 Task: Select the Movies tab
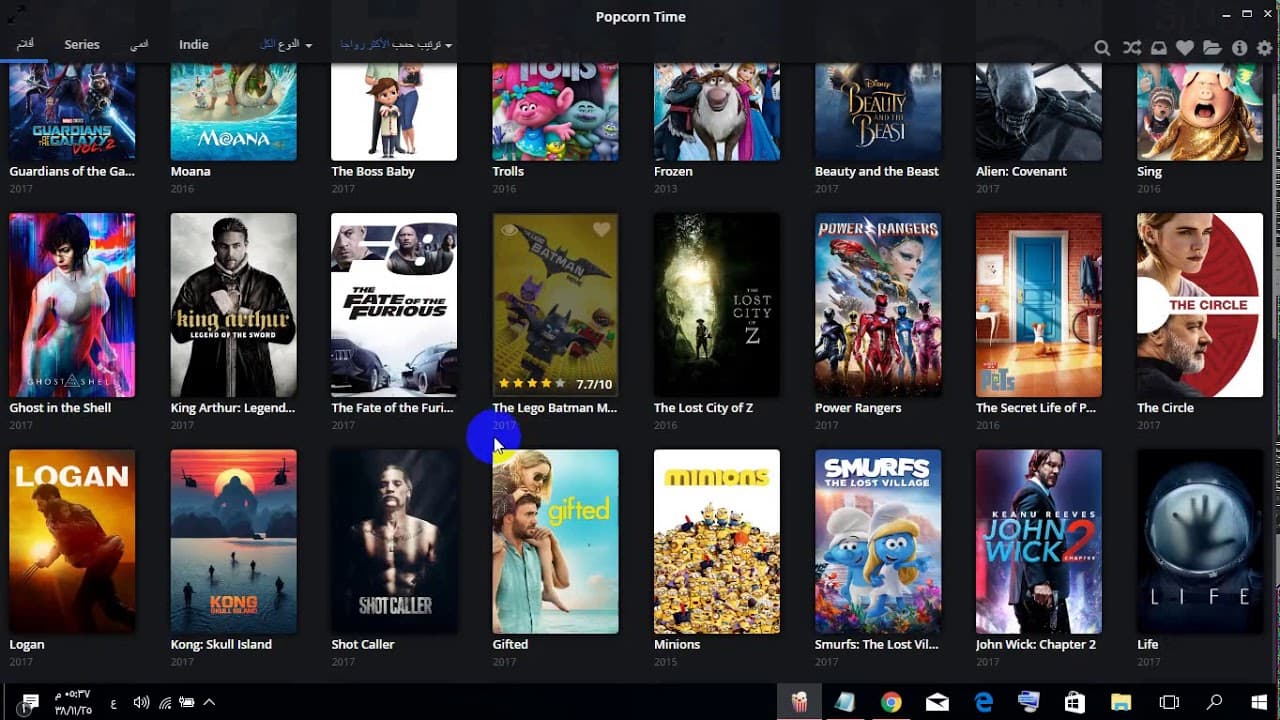click(25, 45)
